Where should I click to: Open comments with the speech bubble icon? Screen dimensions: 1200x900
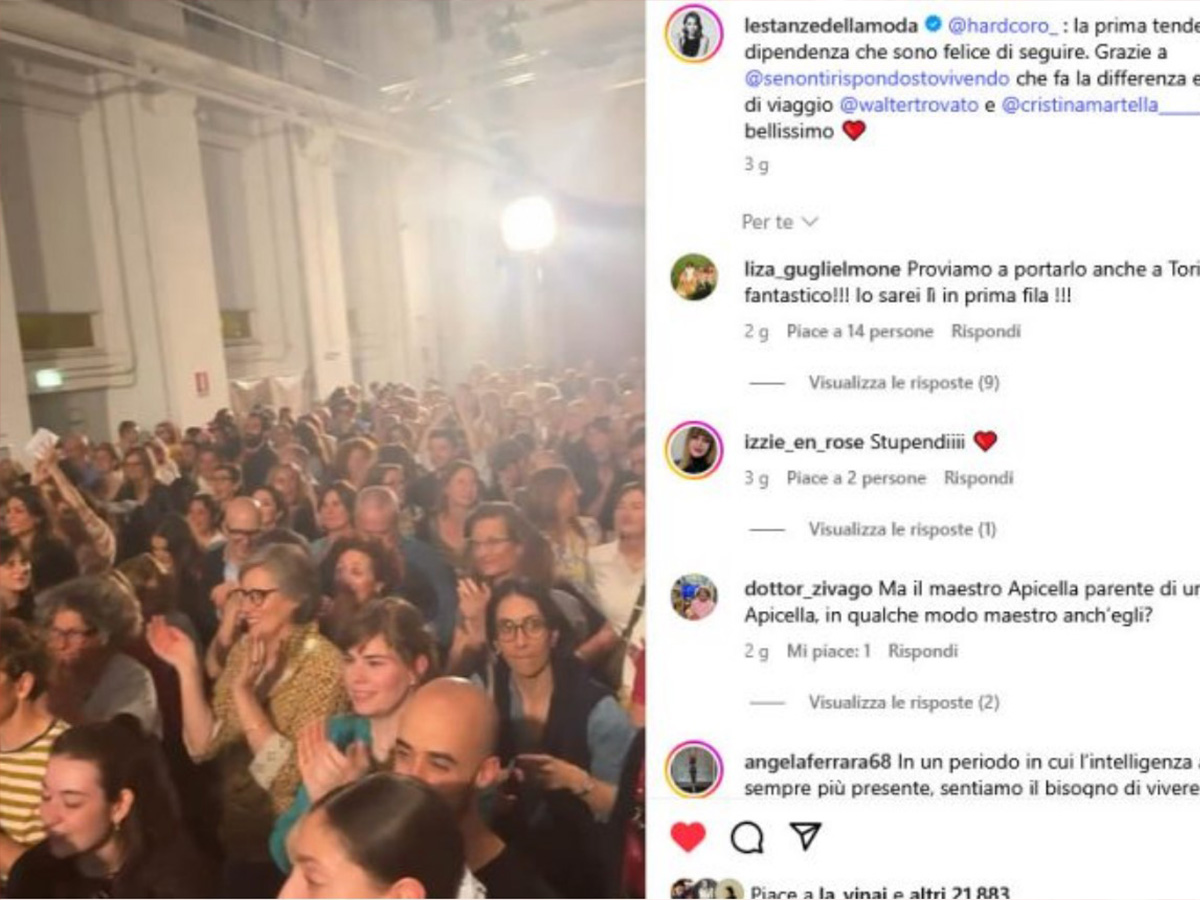tap(747, 837)
